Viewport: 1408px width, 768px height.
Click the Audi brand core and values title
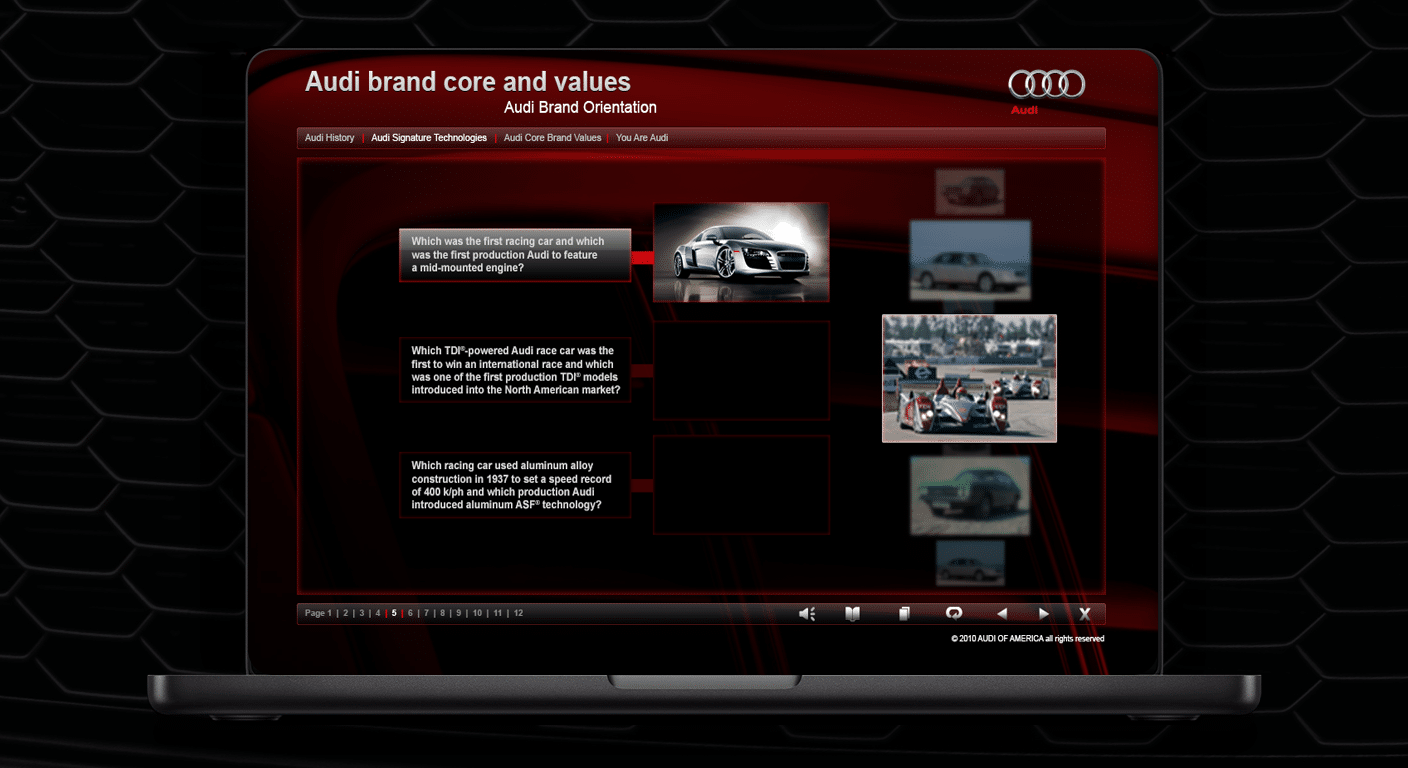click(x=468, y=82)
